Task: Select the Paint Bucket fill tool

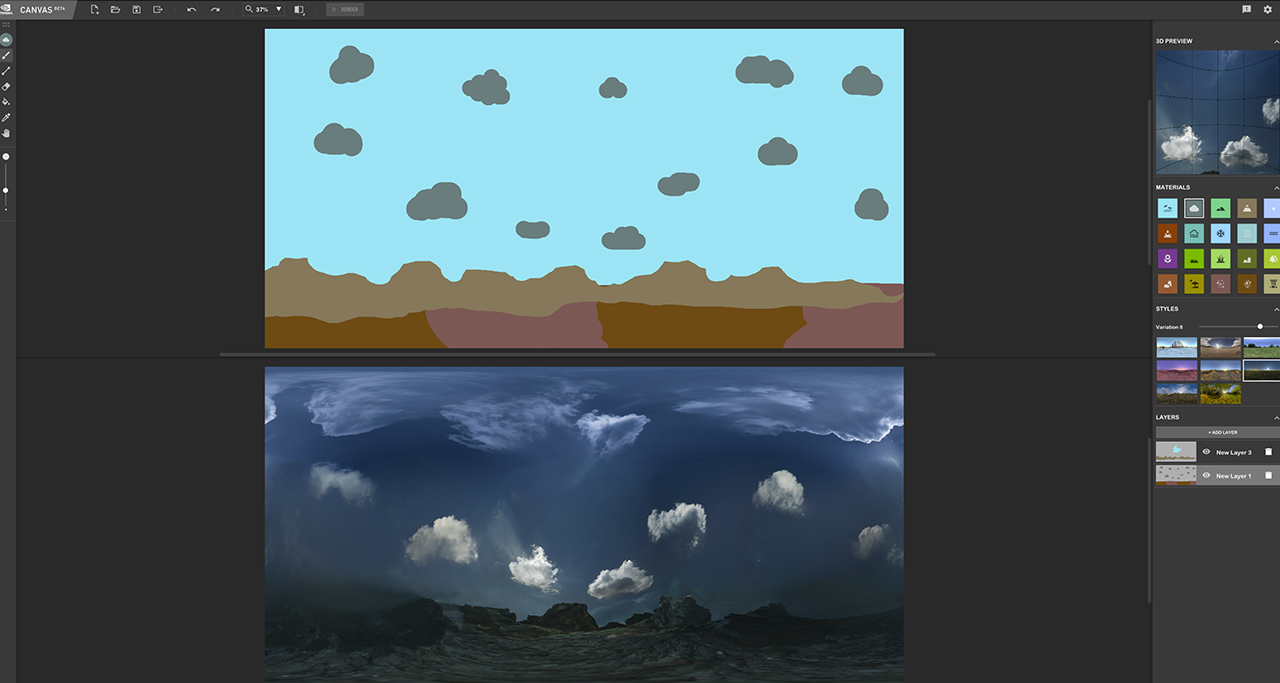Action: pyautogui.click(x=6, y=102)
